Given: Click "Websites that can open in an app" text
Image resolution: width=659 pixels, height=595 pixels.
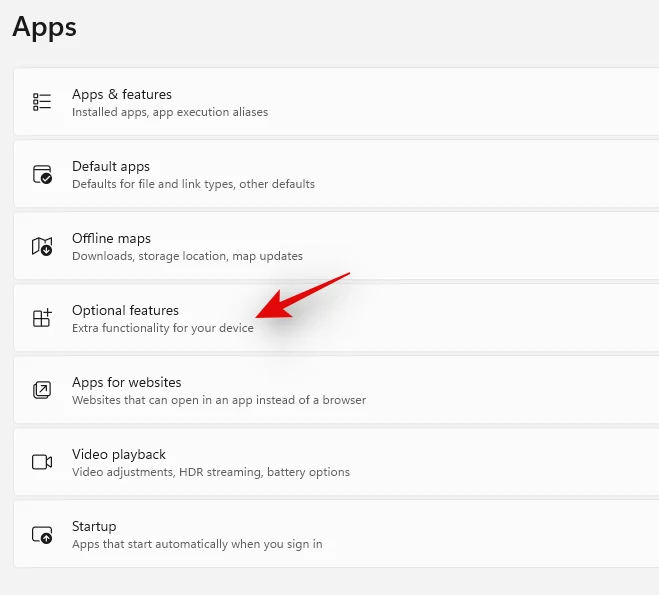Looking at the screenshot, I should (x=219, y=400).
